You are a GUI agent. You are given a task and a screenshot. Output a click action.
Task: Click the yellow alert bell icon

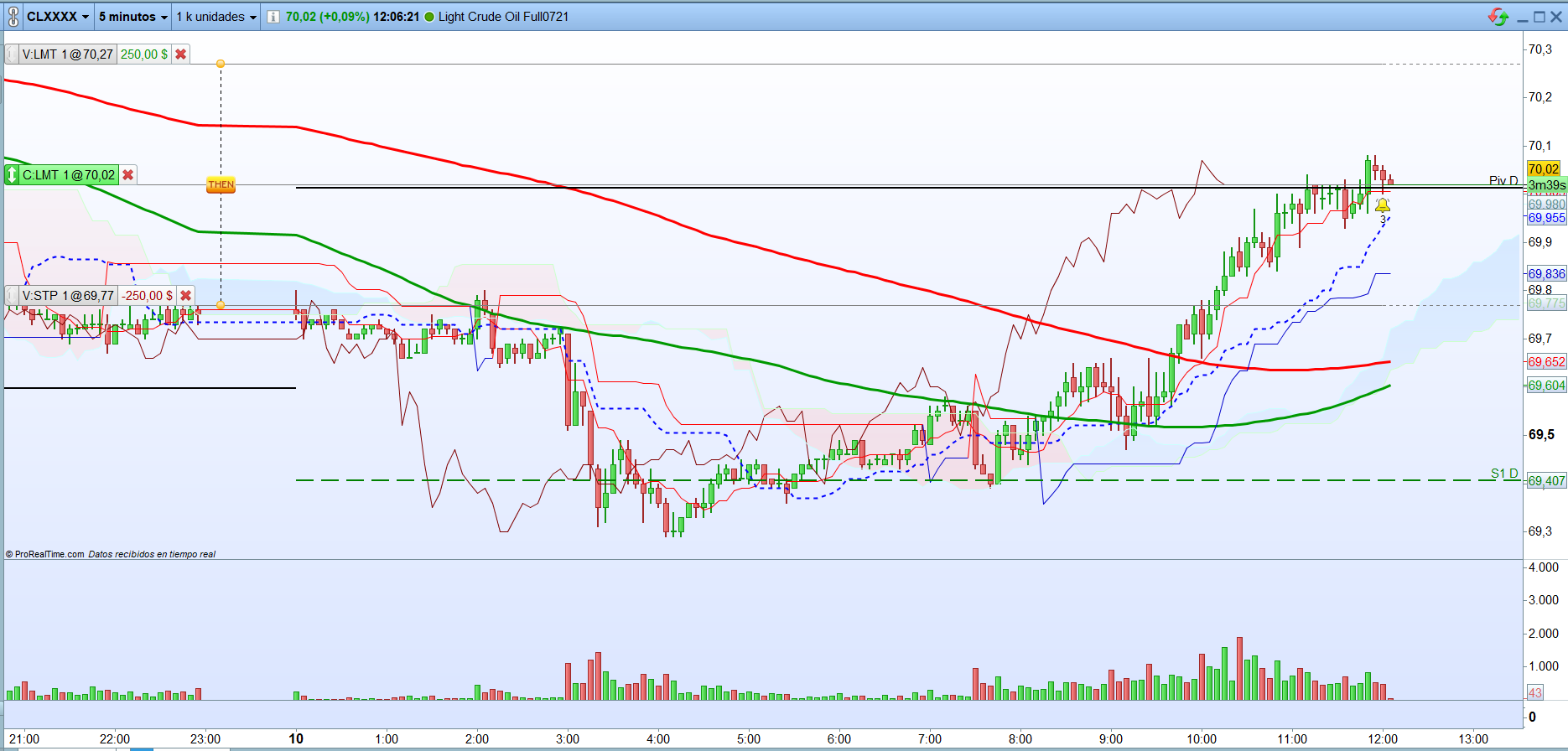1383,205
